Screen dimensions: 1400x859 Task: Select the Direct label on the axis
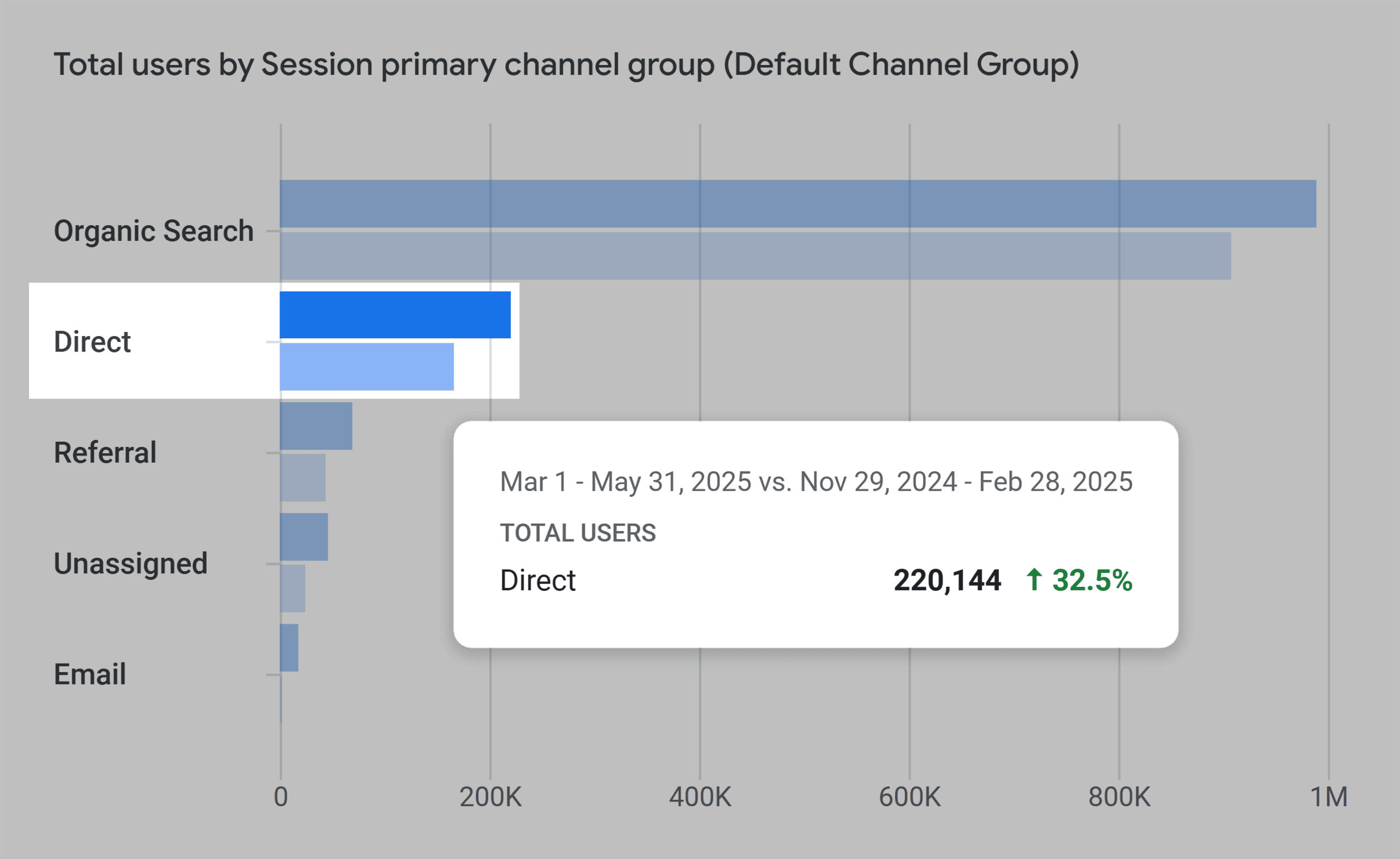(91, 341)
